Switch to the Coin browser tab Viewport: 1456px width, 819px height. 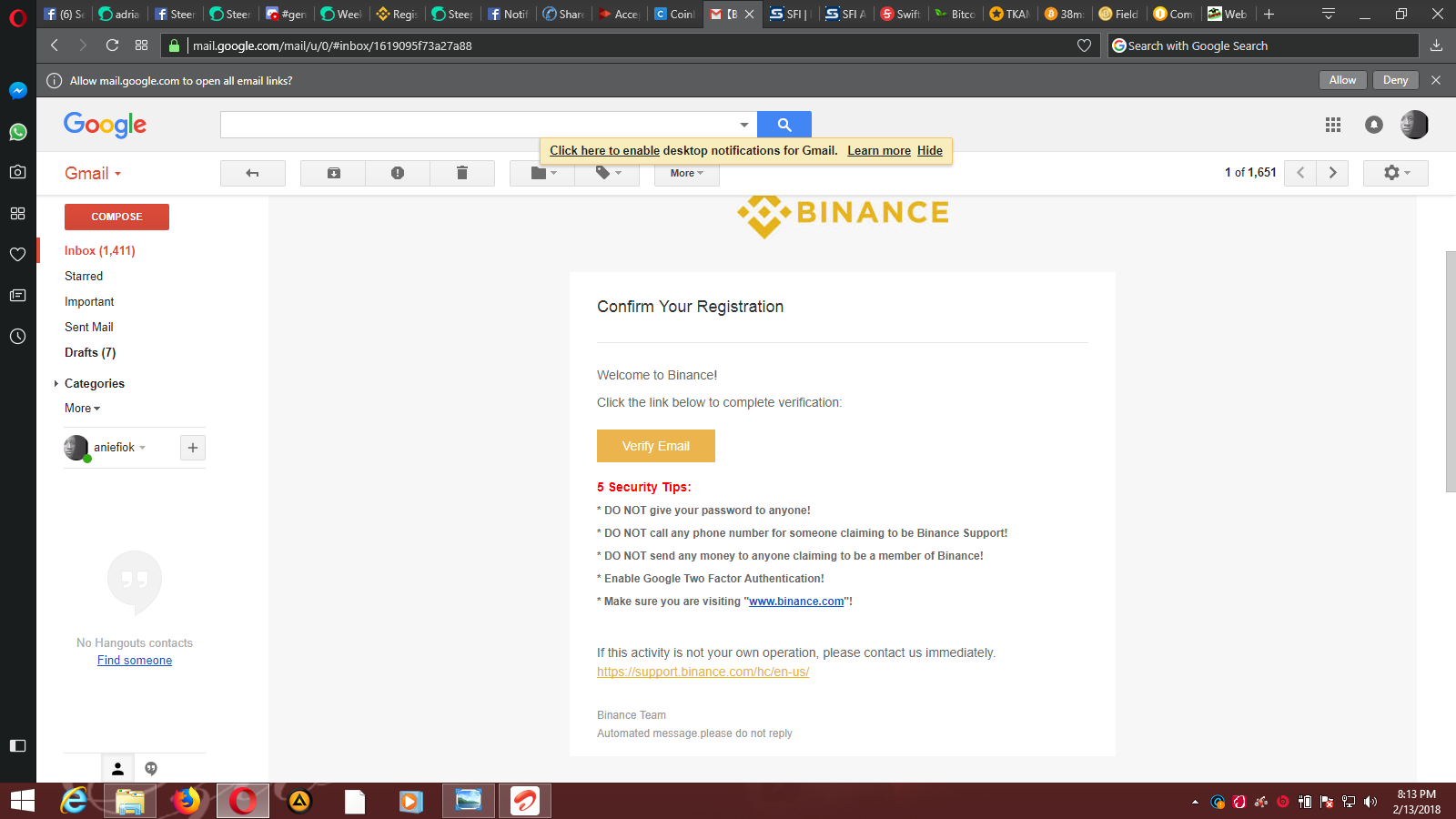pyautogui.click(x=675, y=14)
